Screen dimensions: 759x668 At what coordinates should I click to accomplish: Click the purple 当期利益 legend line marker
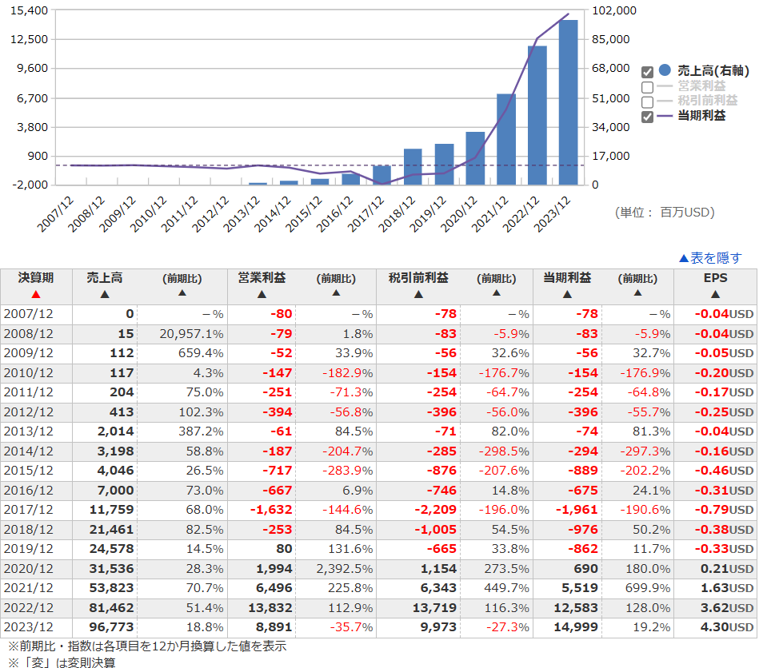point(664,116)
